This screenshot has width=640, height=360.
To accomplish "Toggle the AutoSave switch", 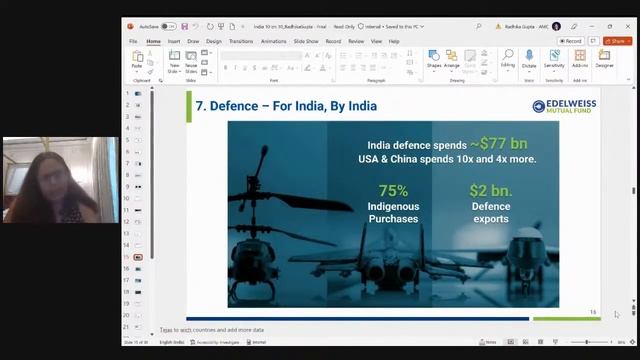I will click(169, 27).
